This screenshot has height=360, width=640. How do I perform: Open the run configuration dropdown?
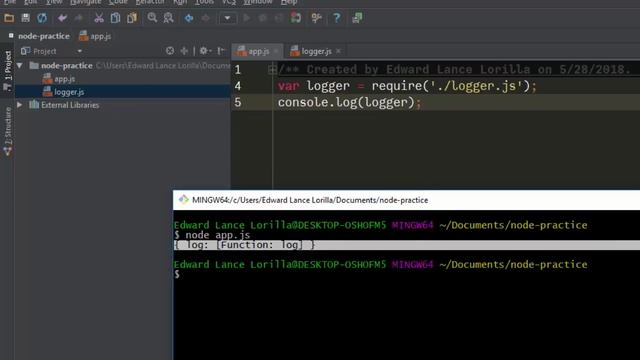(x=227, y=18)
